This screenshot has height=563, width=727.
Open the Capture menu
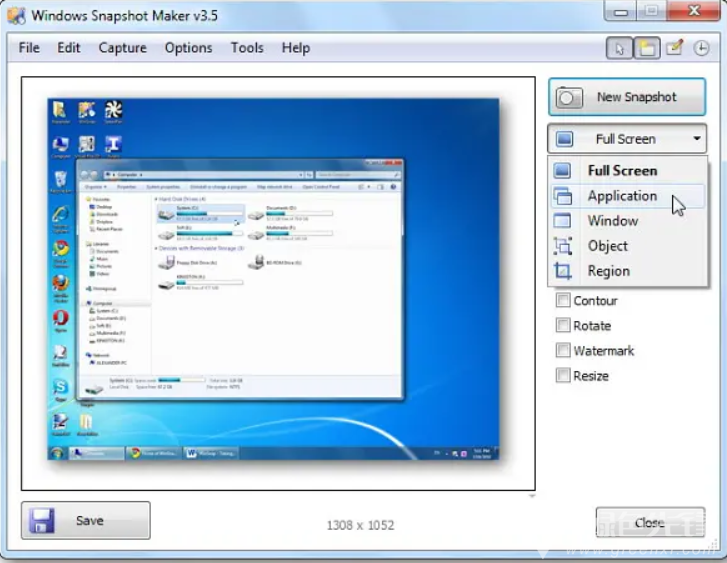122,48
